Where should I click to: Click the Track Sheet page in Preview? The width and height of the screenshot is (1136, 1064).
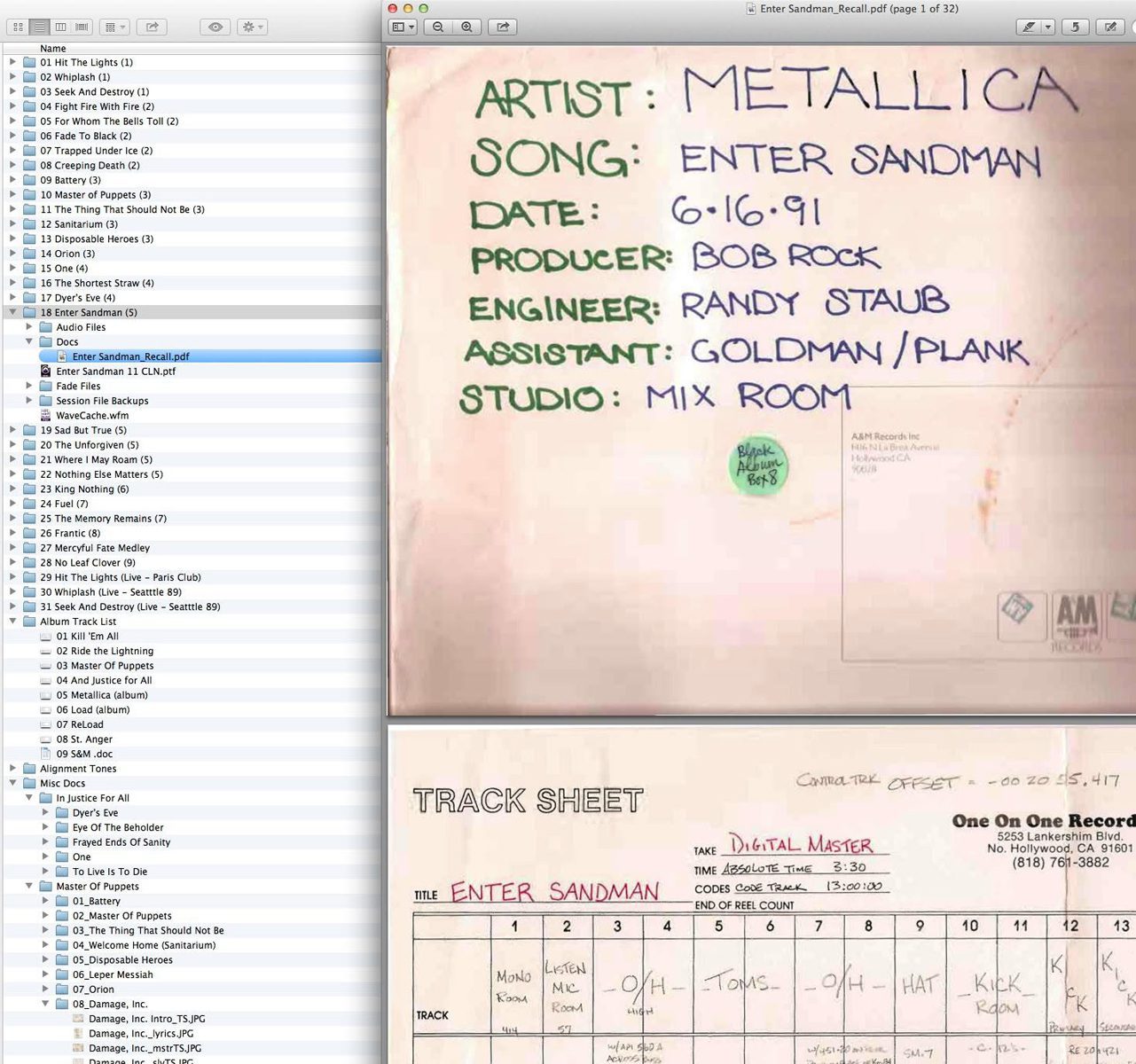click(762, 895)
